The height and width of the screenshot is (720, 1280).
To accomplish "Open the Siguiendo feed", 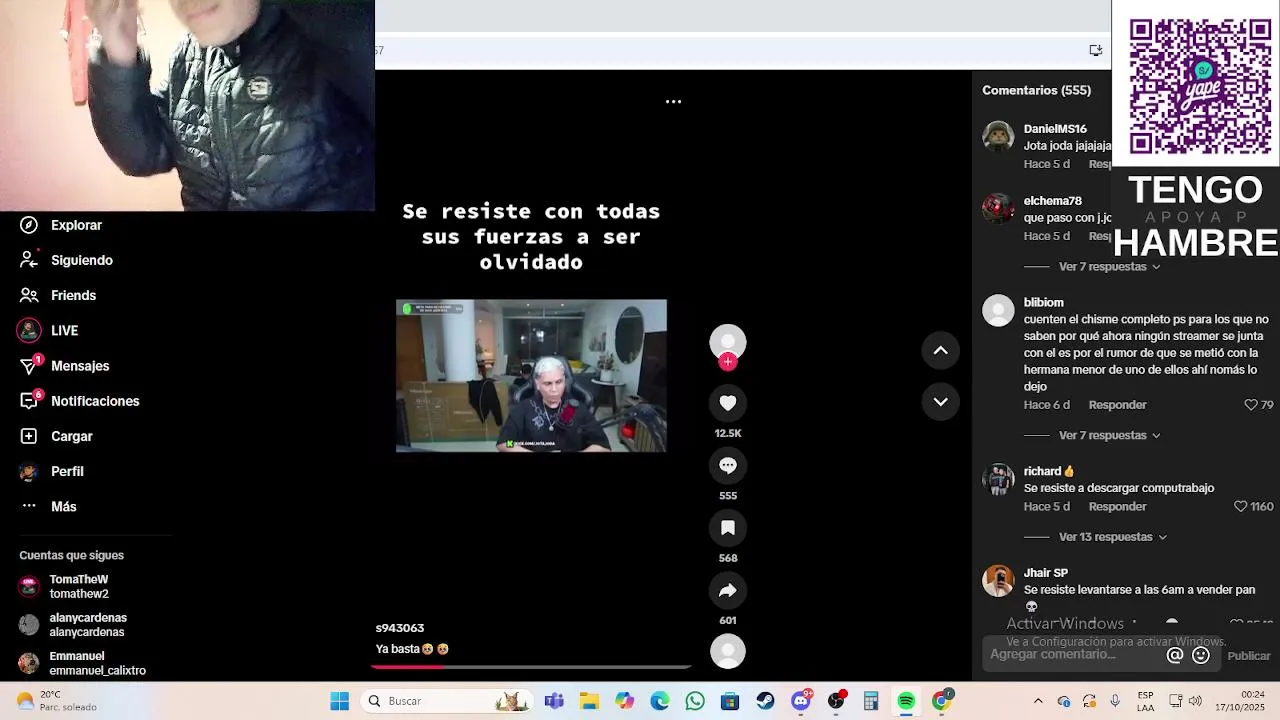I will pos(67,260).
